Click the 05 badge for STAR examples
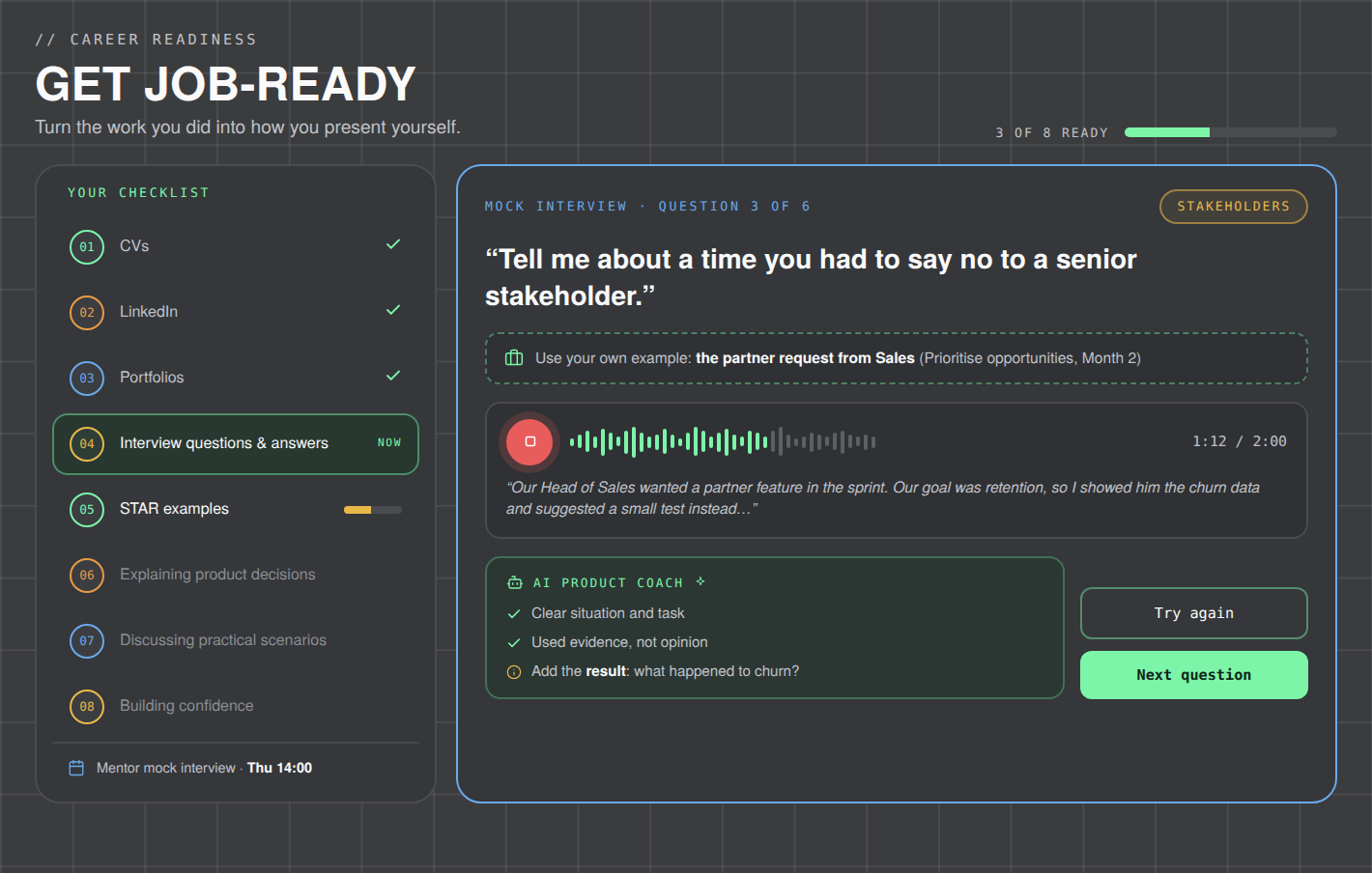 (87, 509)
